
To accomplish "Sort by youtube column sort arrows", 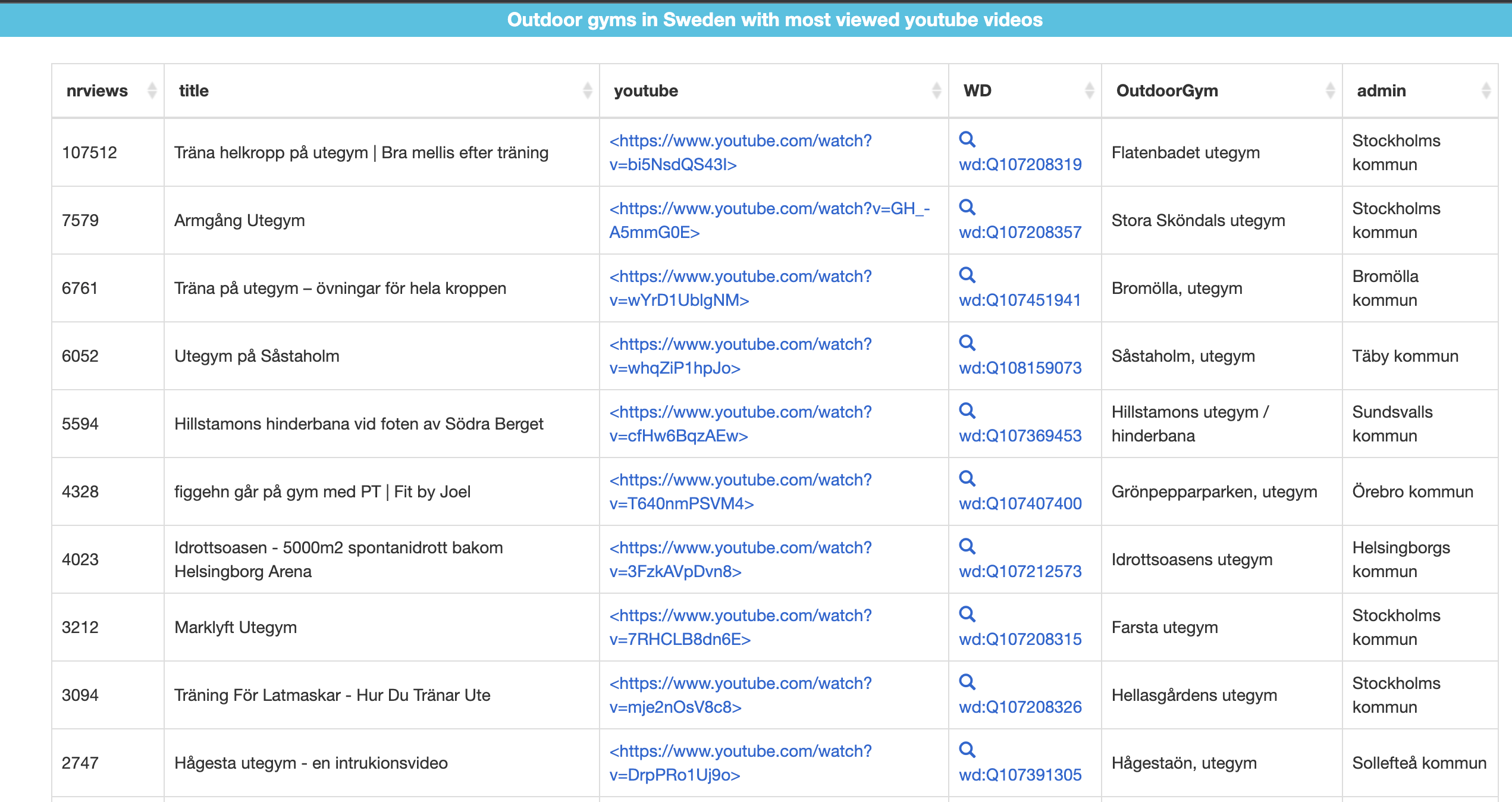I will click(x=936, y=90).
